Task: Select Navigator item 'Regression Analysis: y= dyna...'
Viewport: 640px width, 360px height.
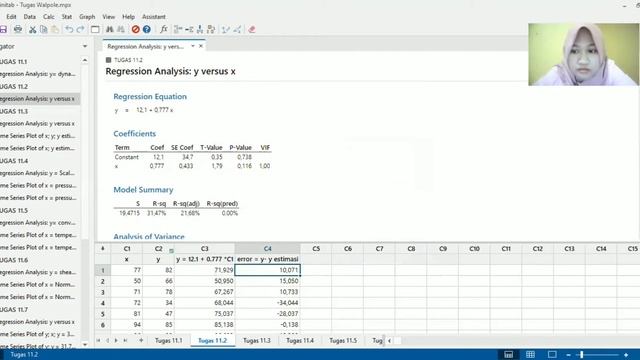Action: (x=38, y=74)
